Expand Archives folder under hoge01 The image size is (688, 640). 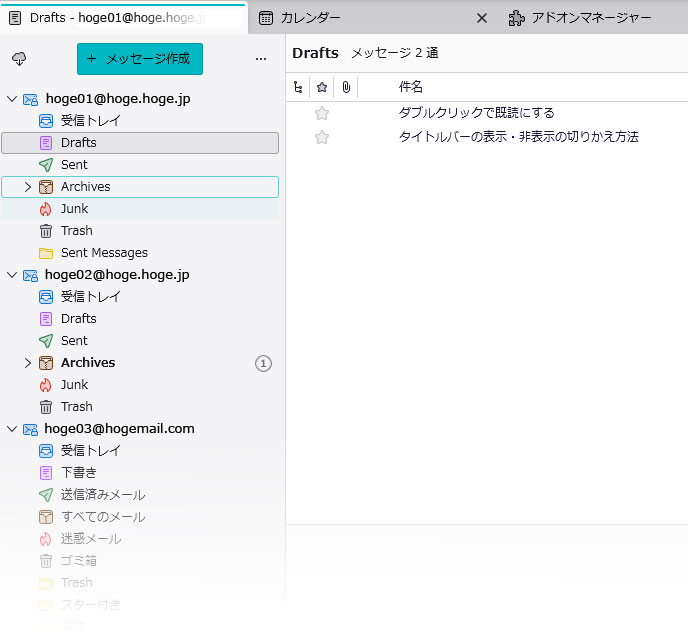click(28, 187)
